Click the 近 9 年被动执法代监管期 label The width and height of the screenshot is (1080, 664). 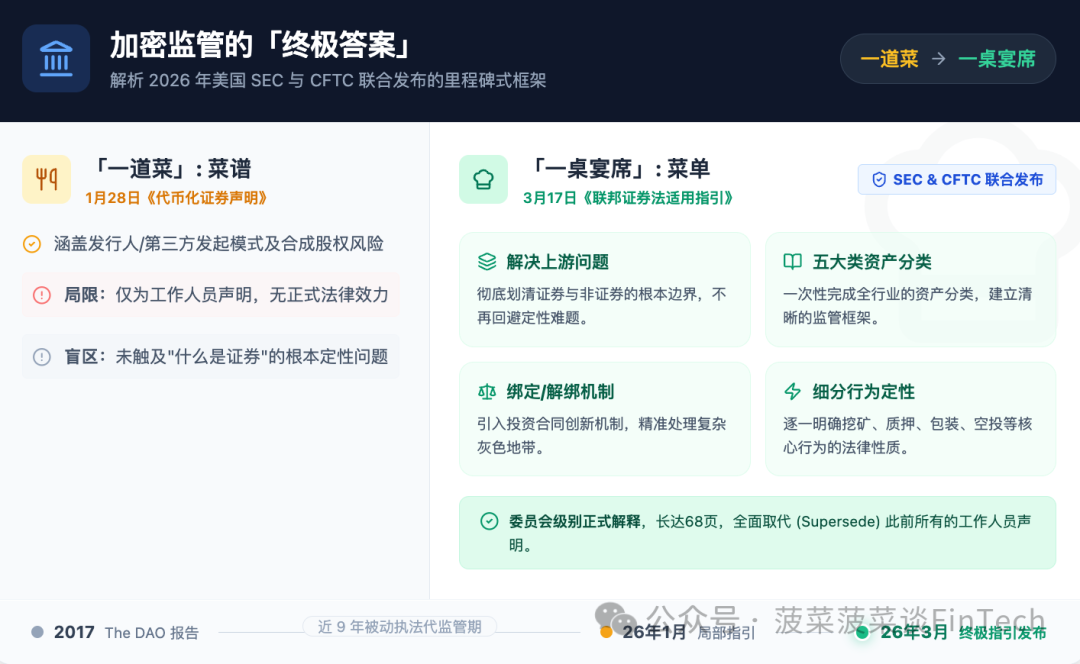[x=399, y=627]
